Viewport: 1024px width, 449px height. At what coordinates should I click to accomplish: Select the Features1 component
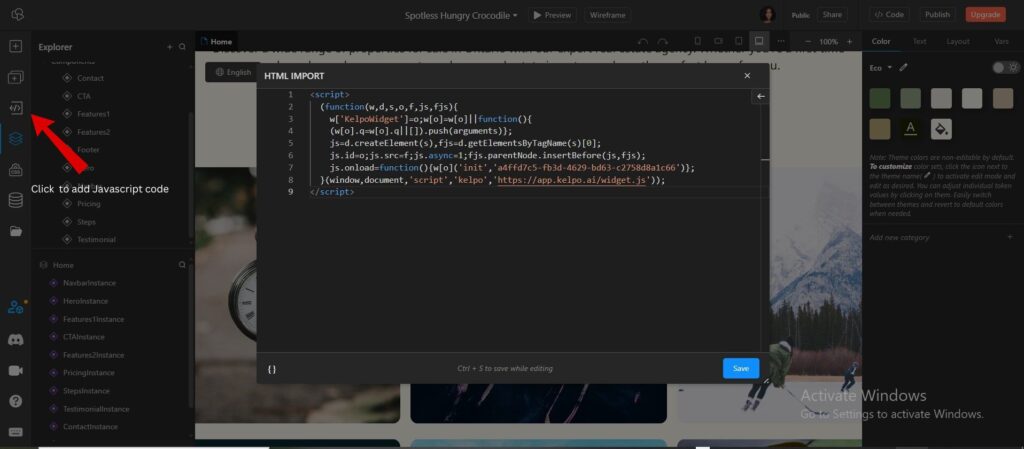point(93,114)
